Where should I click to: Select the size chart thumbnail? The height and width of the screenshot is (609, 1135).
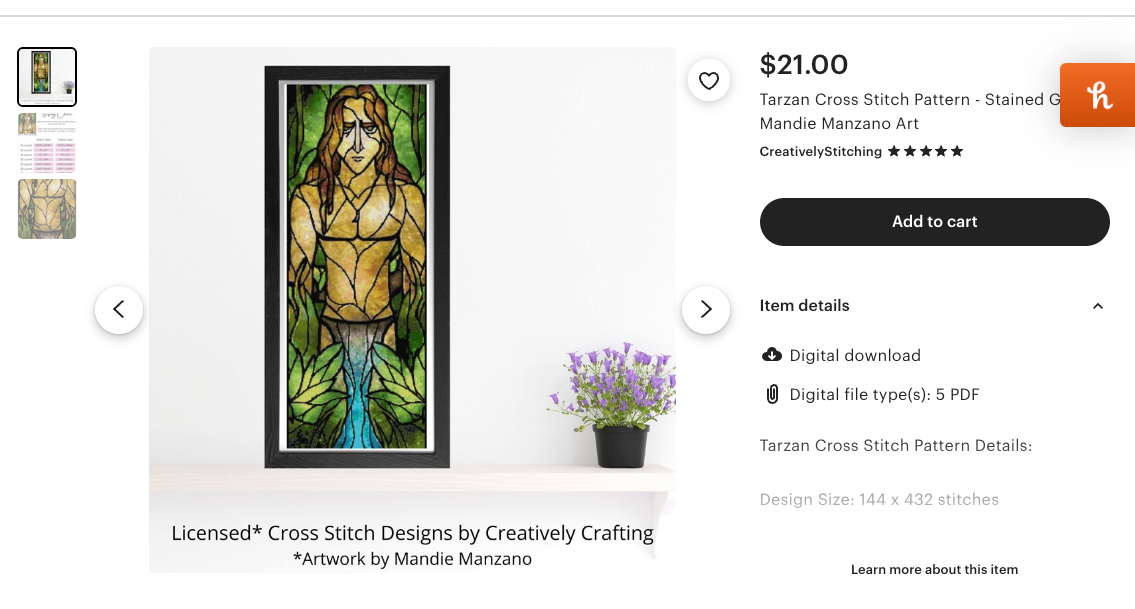(46, 143)
